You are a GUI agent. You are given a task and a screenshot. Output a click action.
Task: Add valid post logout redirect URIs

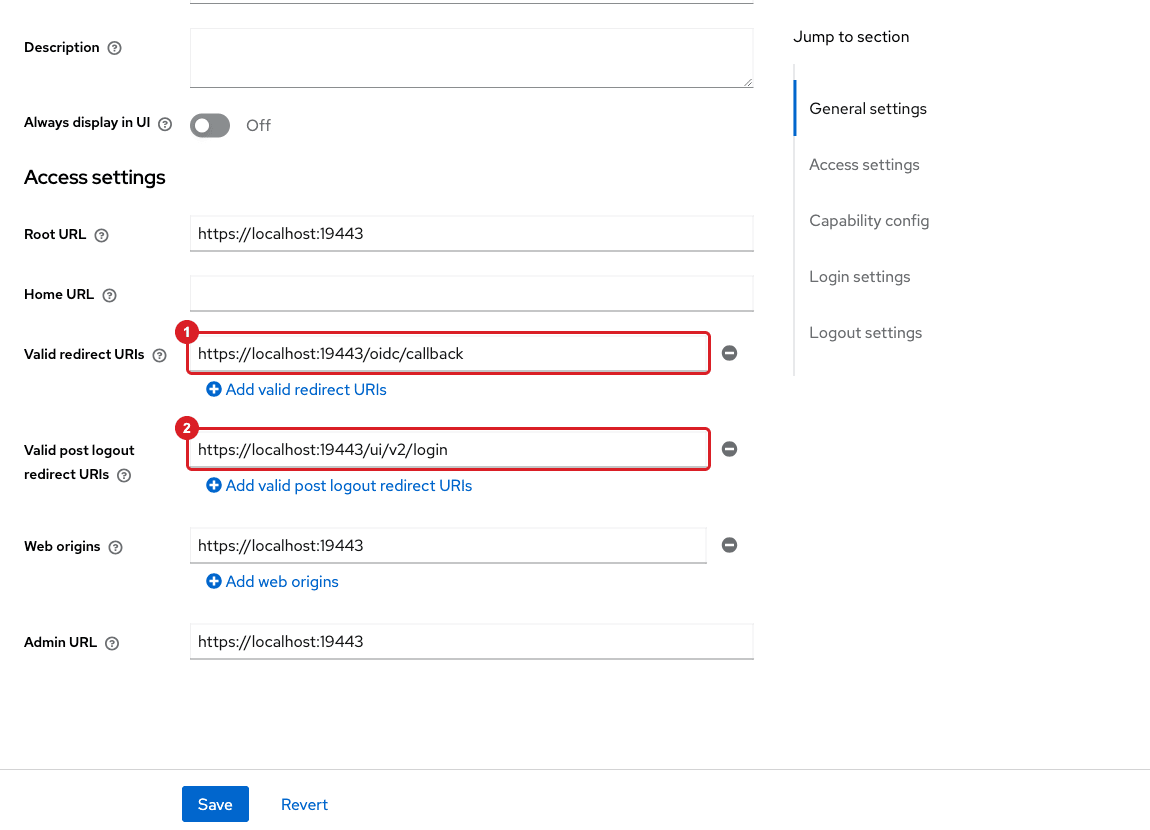tap(339, 485)
